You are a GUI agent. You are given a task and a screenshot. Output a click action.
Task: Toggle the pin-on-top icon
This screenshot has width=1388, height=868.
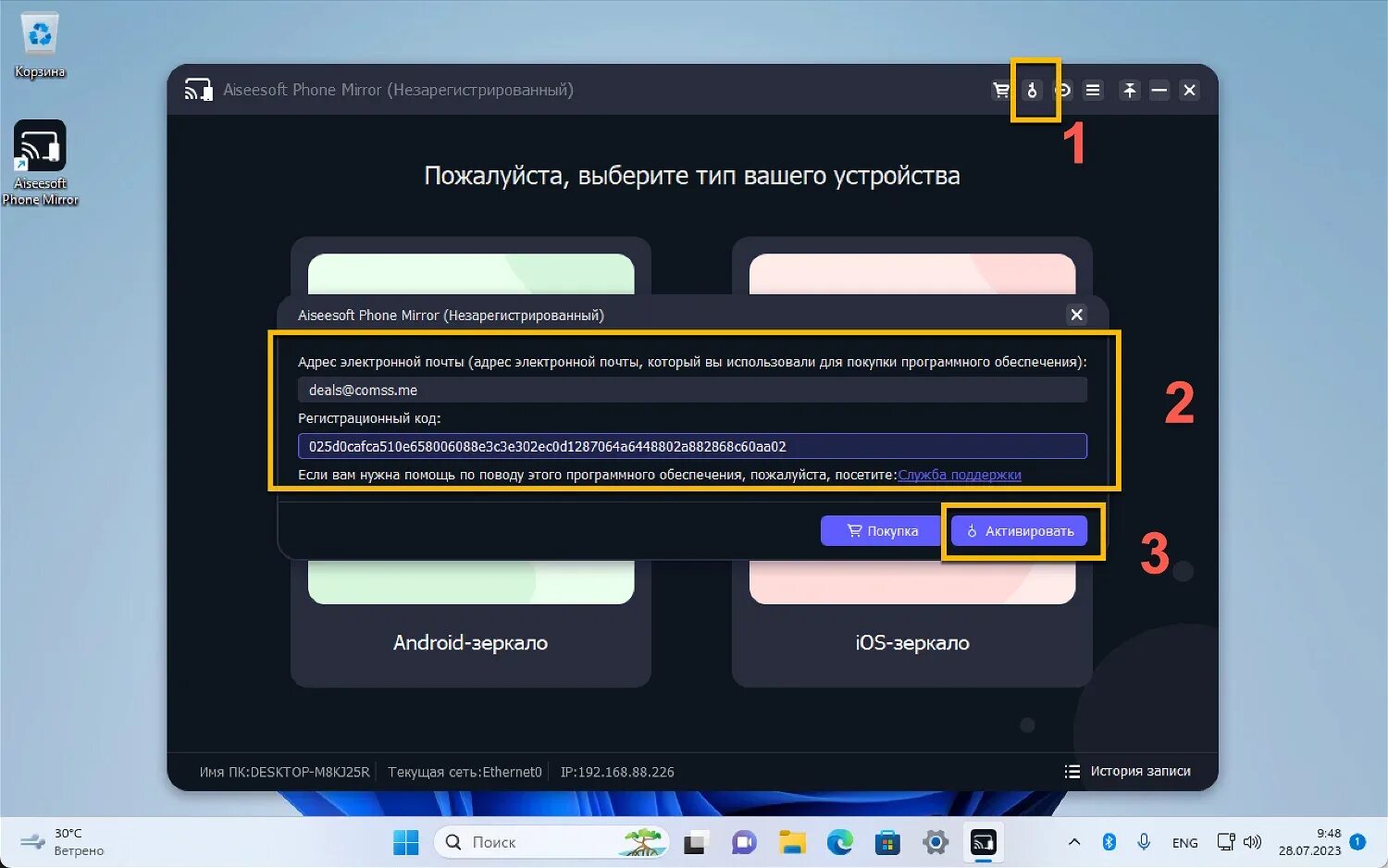[1130, 90]
